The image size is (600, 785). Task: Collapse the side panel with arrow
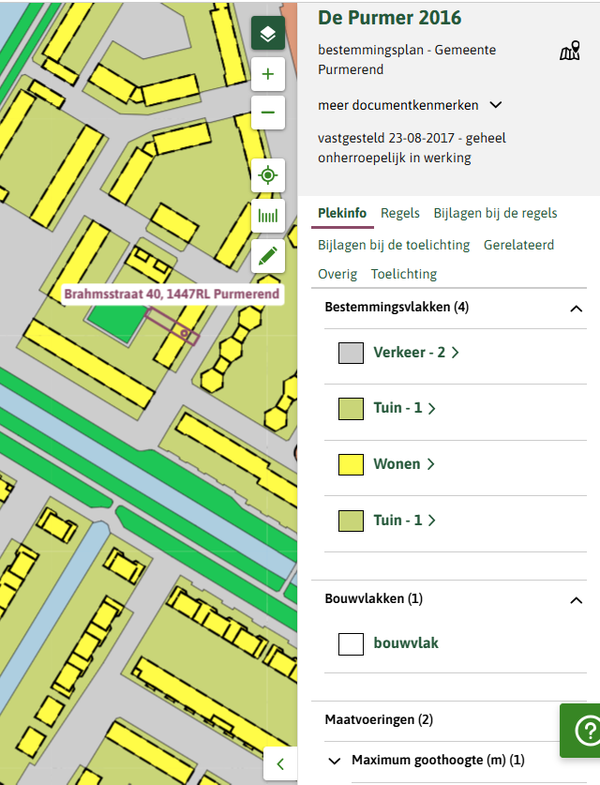[x=280, y=764]
